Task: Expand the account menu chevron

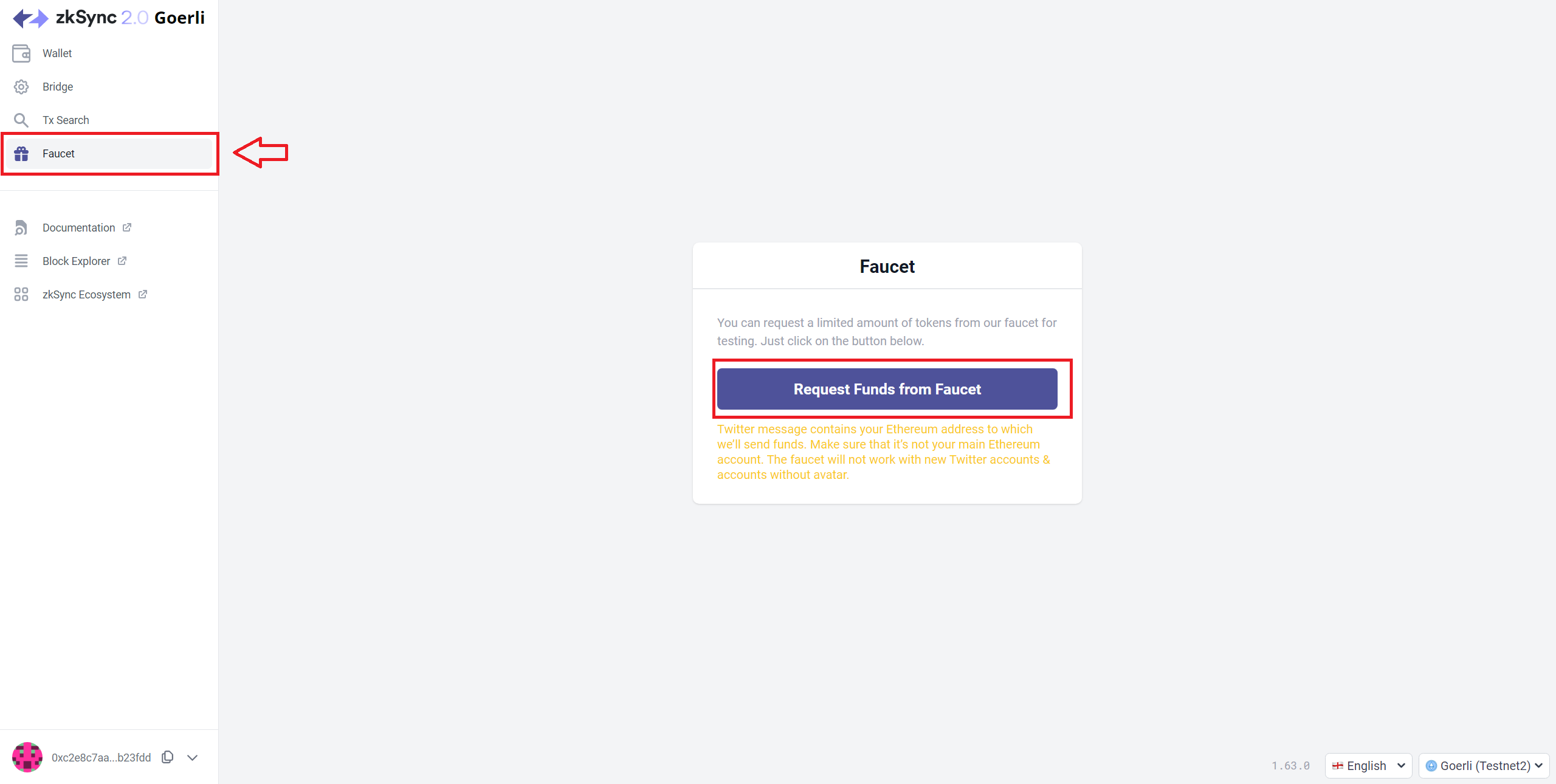Action: pos(193,757)
